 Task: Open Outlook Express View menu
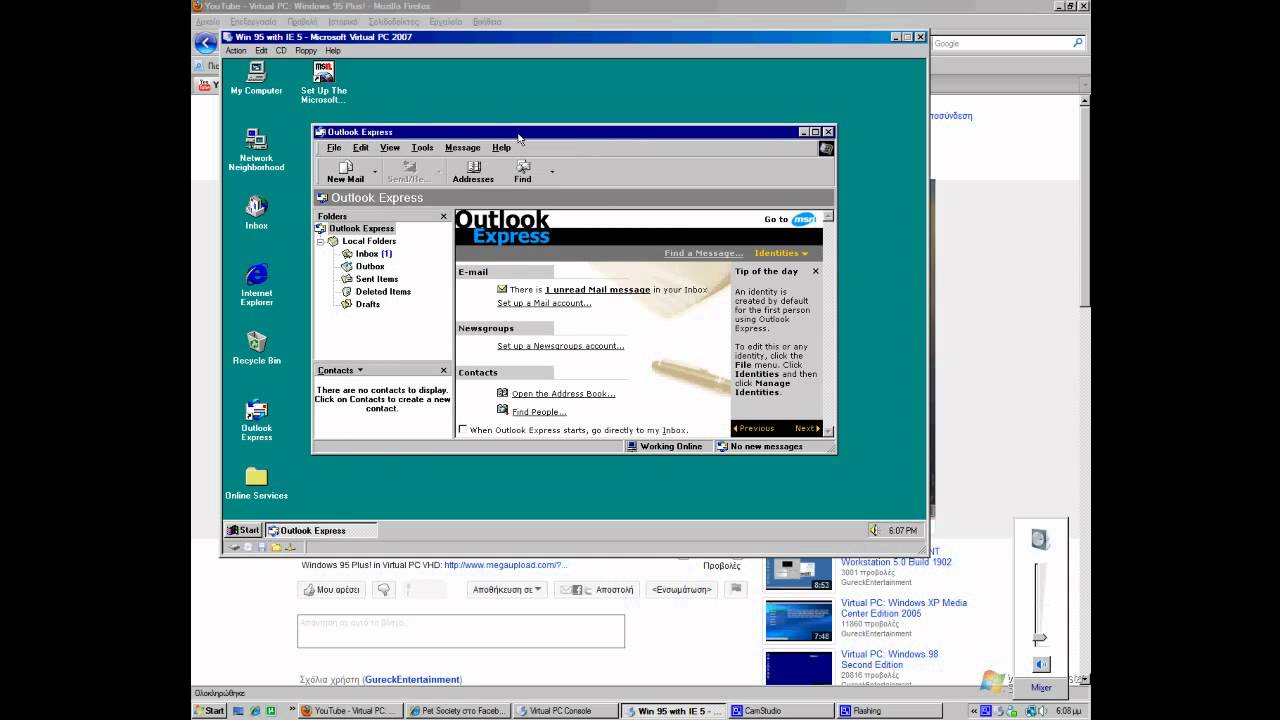pyautogui.click(x=390, y=147)
